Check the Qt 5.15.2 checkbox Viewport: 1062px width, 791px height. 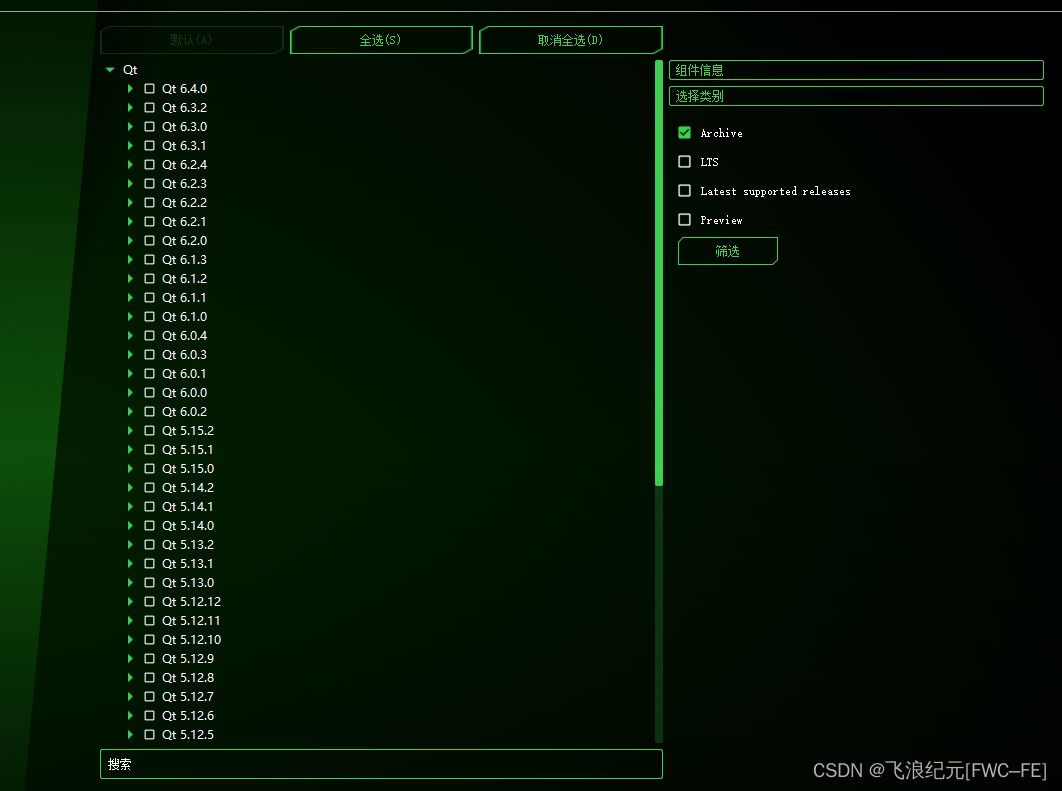[150, 431]
